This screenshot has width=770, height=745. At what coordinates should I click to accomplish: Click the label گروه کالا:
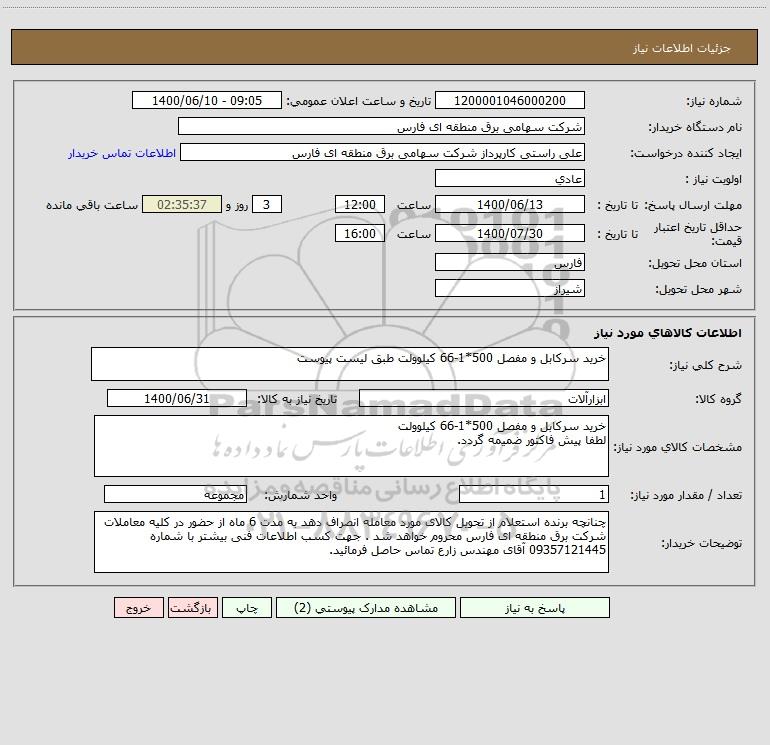718,399
